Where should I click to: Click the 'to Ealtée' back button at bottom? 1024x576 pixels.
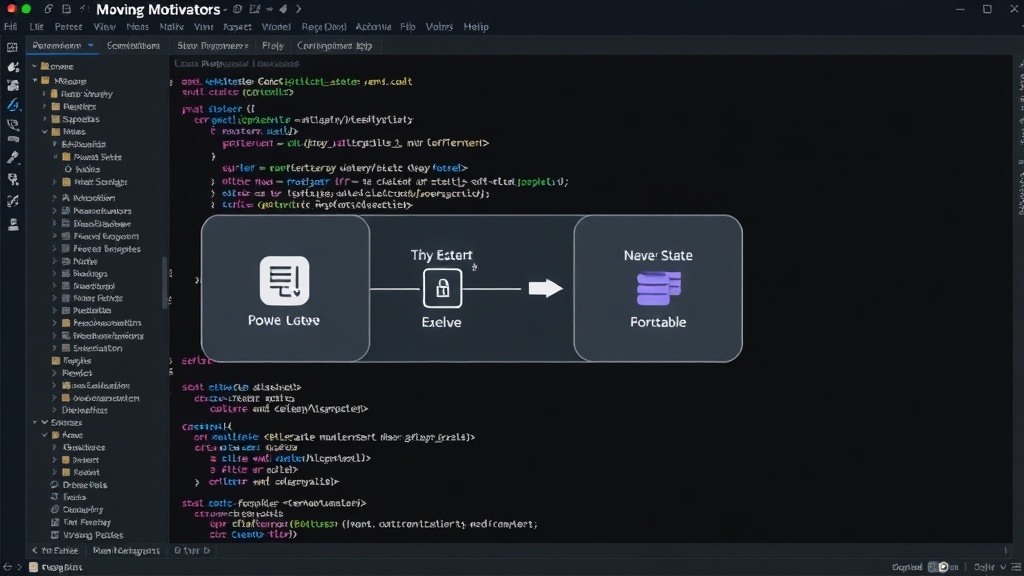(x=55, y=551)
